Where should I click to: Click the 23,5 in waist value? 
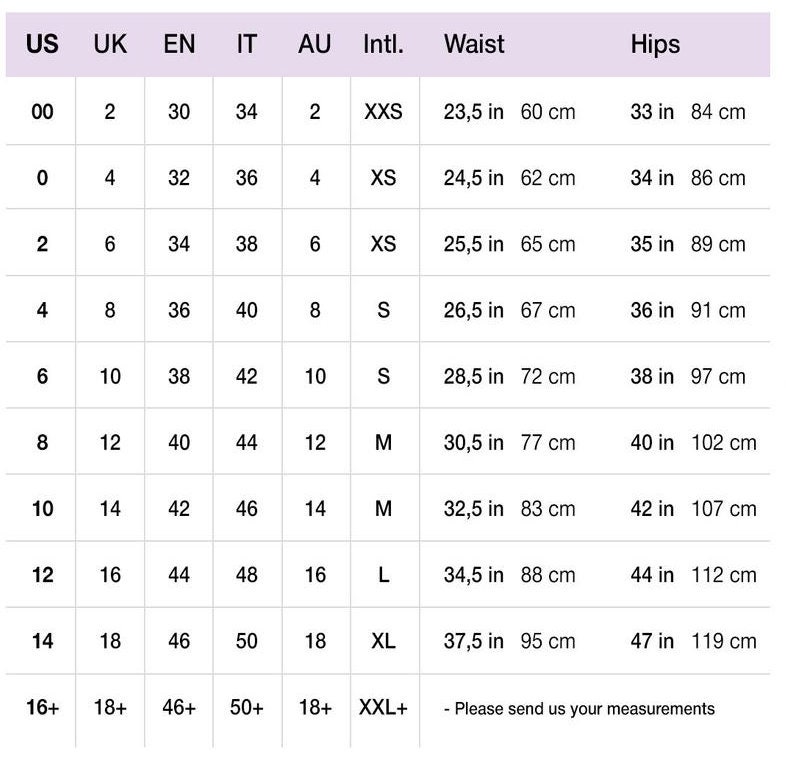coord(474,112)
